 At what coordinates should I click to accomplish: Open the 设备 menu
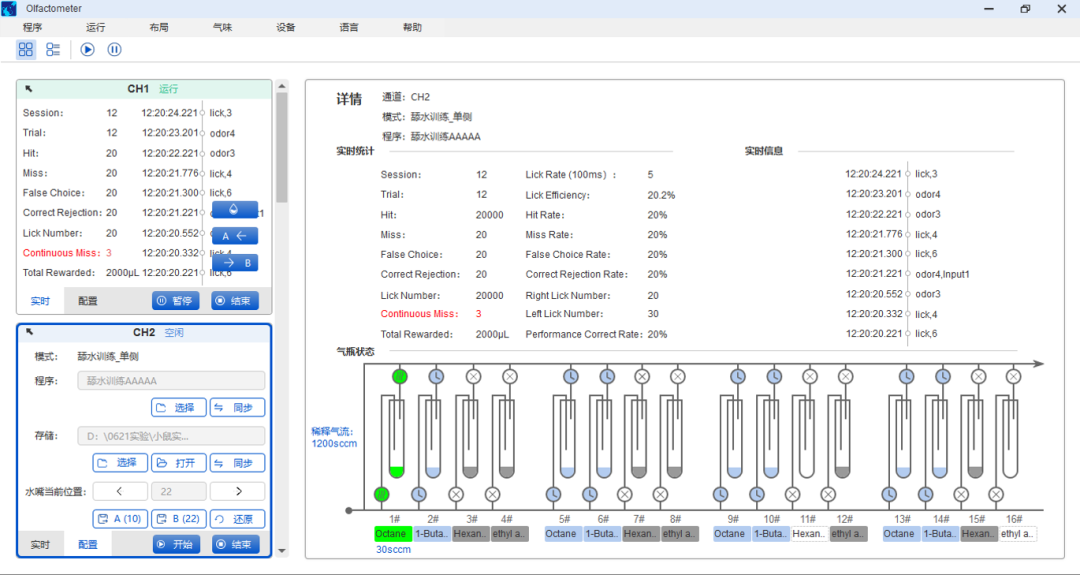(x=286, y=27)
